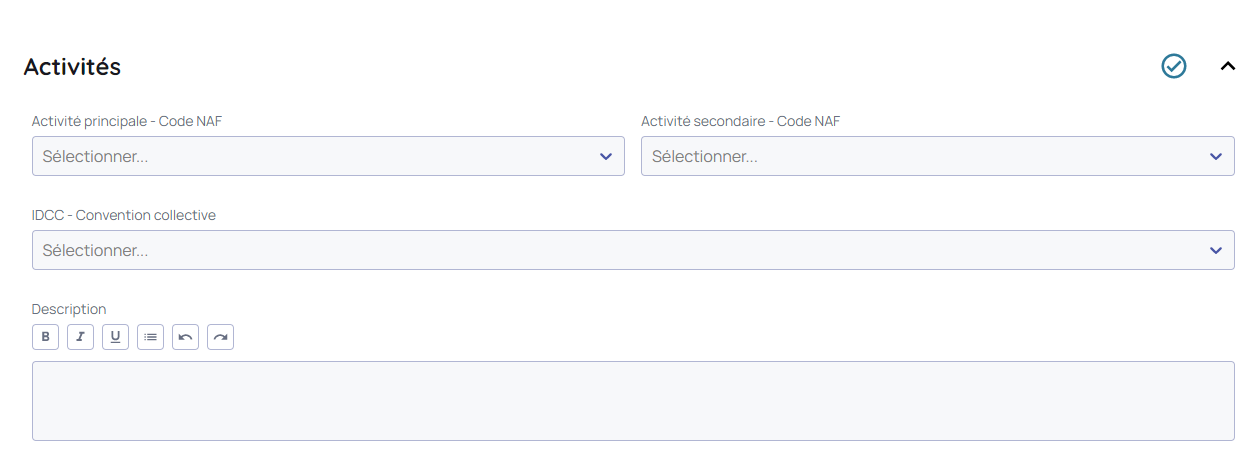This screenshot has width=1259, height=476.
Task: Click the Activités section heading
Action: (x=72, y=67)
